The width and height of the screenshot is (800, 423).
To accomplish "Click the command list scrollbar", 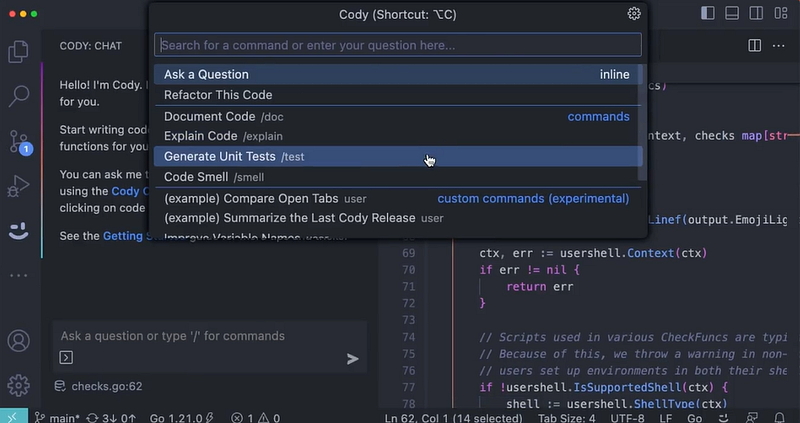I will point(642,122).
